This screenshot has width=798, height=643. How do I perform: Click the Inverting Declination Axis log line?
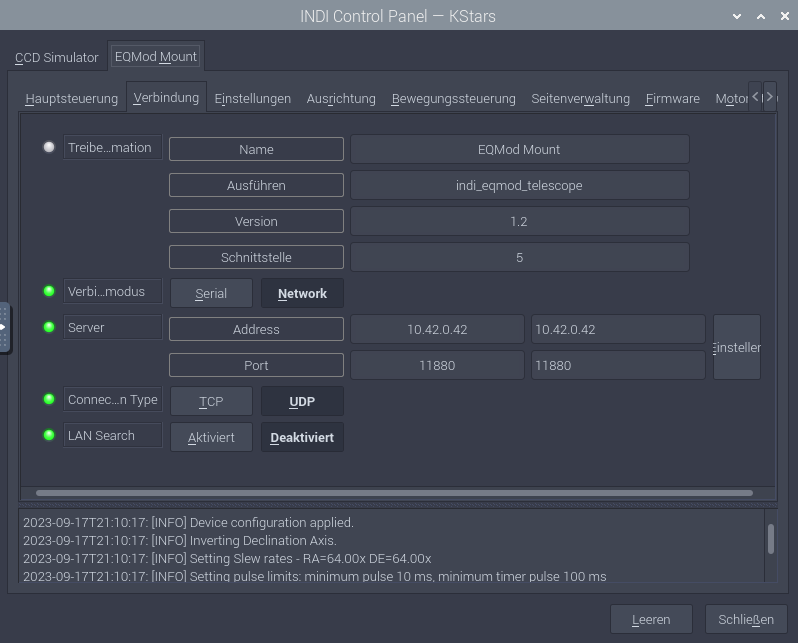(180, 541)
